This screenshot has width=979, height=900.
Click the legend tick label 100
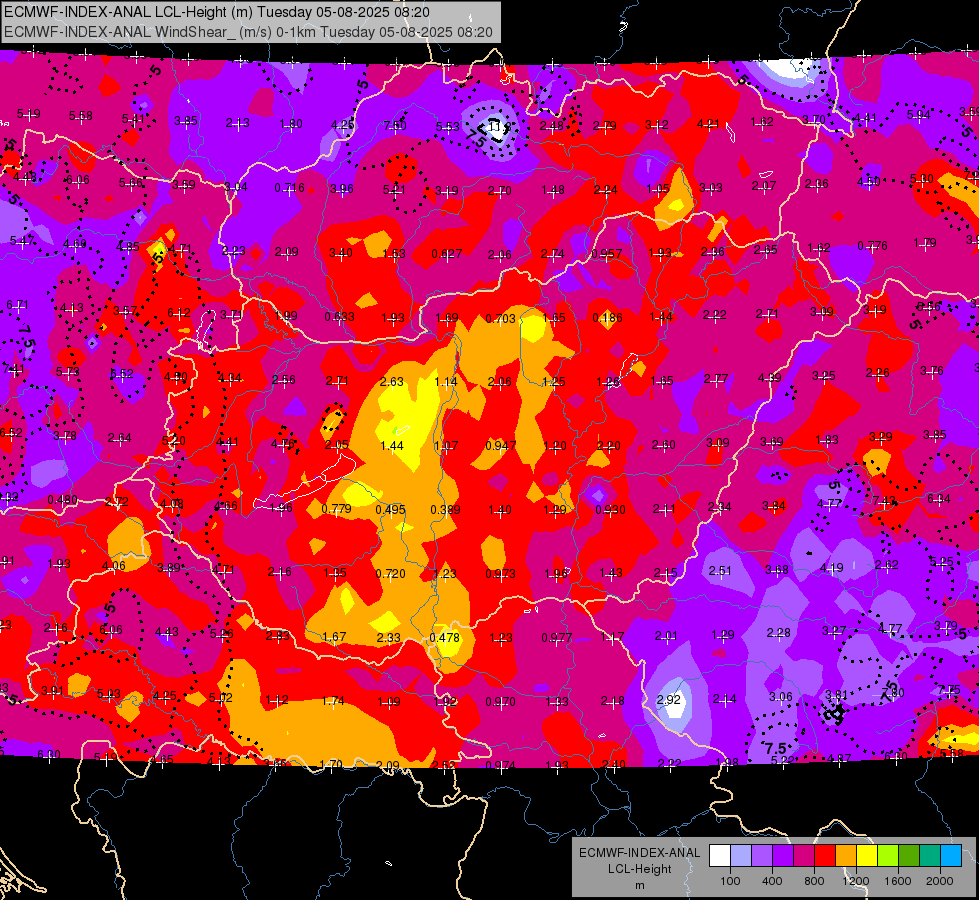730,881
